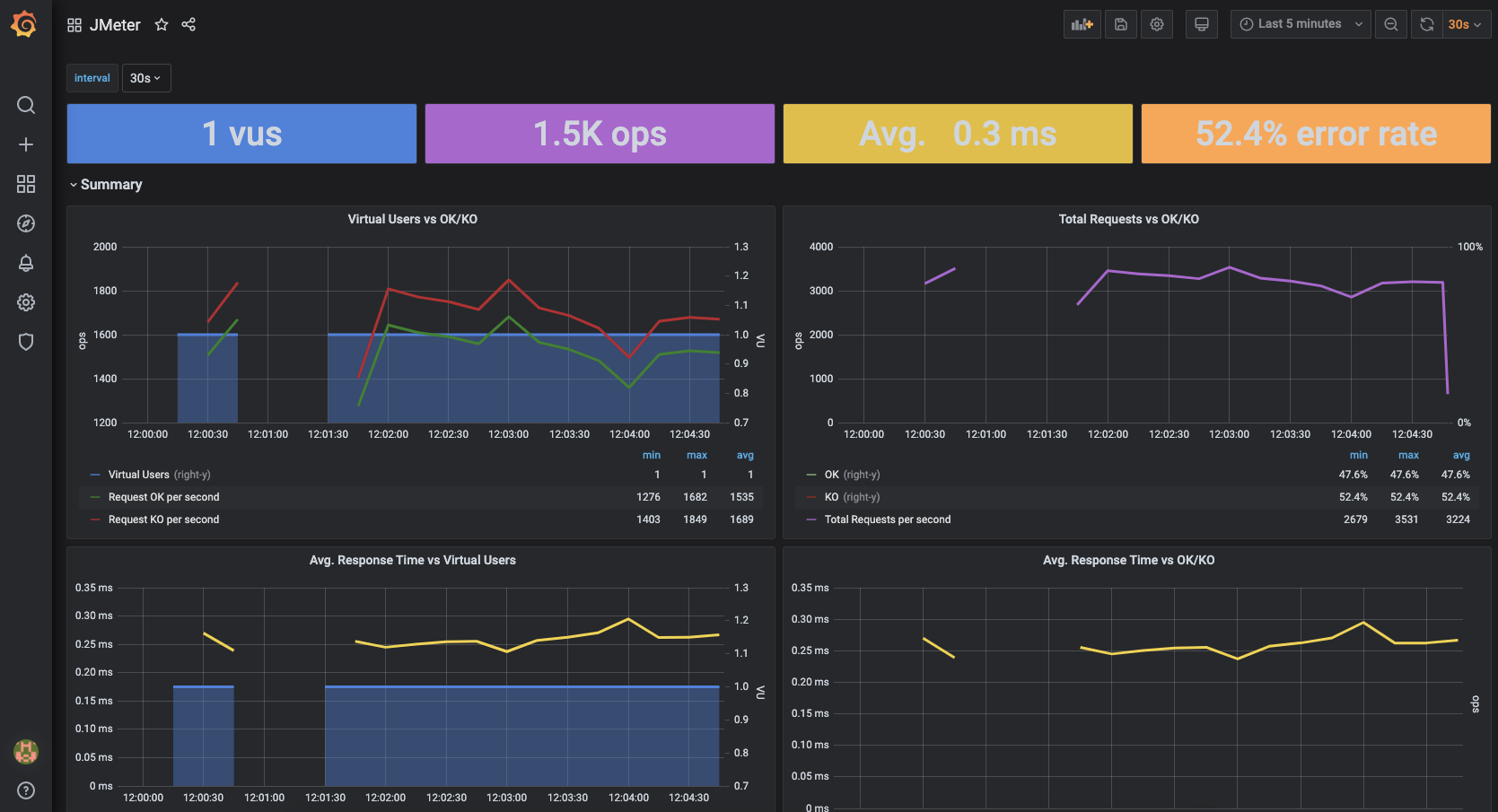
Task: Open Avg. Response Time vs Virtual Users menu
Action: click(413, 560)
